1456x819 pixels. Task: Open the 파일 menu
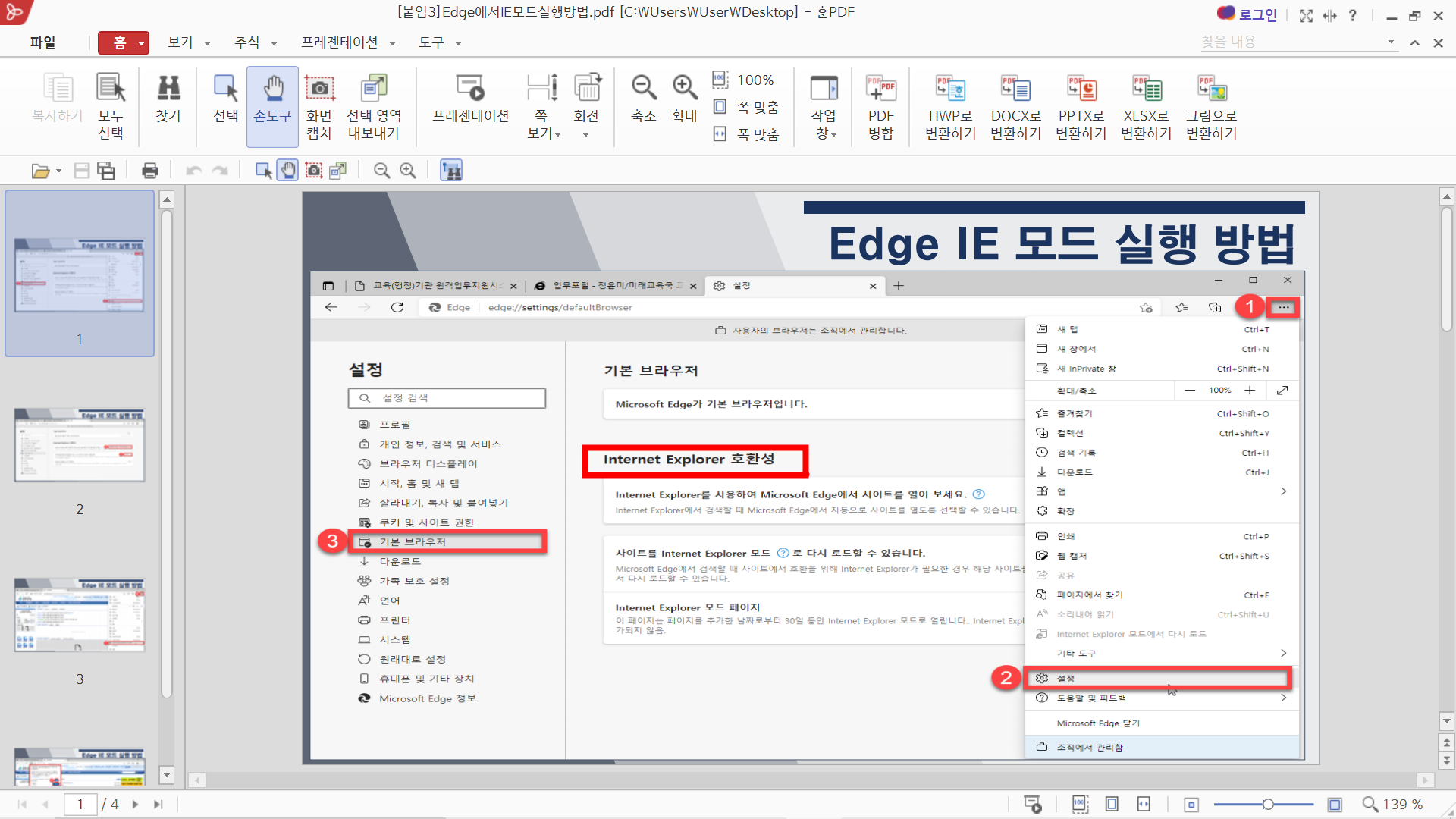tap(42, 42)
